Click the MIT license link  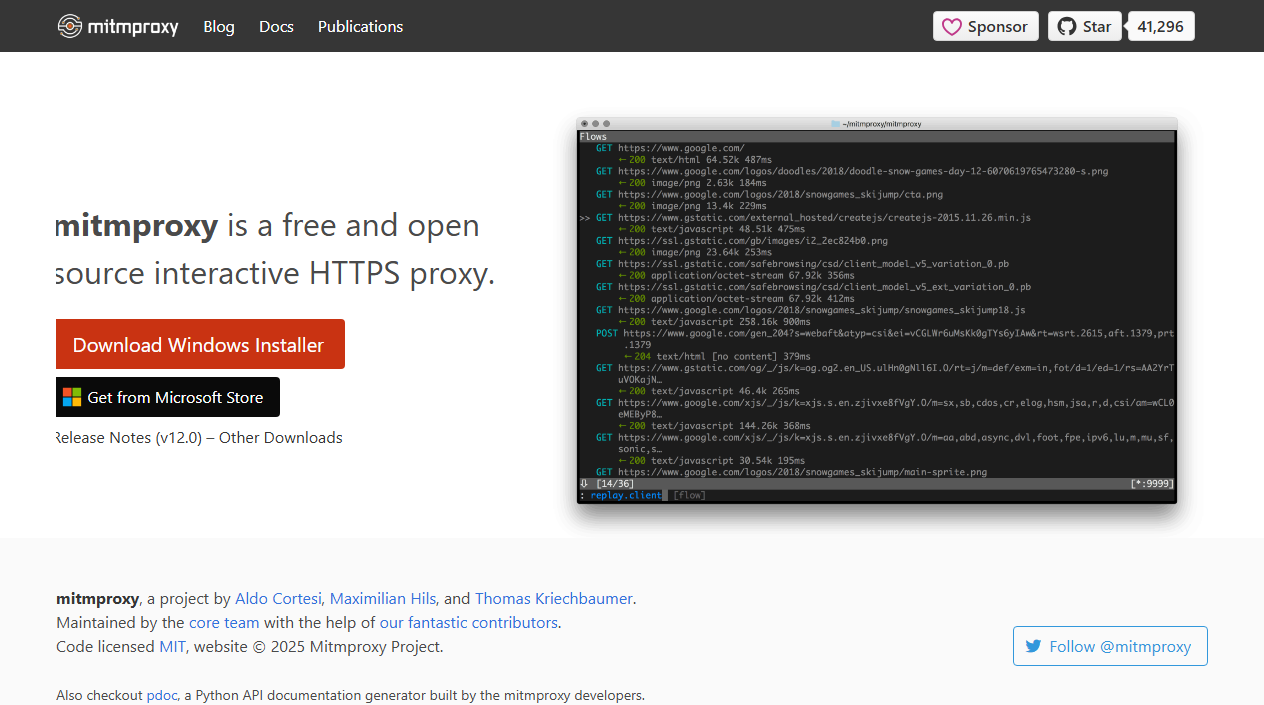171,646
